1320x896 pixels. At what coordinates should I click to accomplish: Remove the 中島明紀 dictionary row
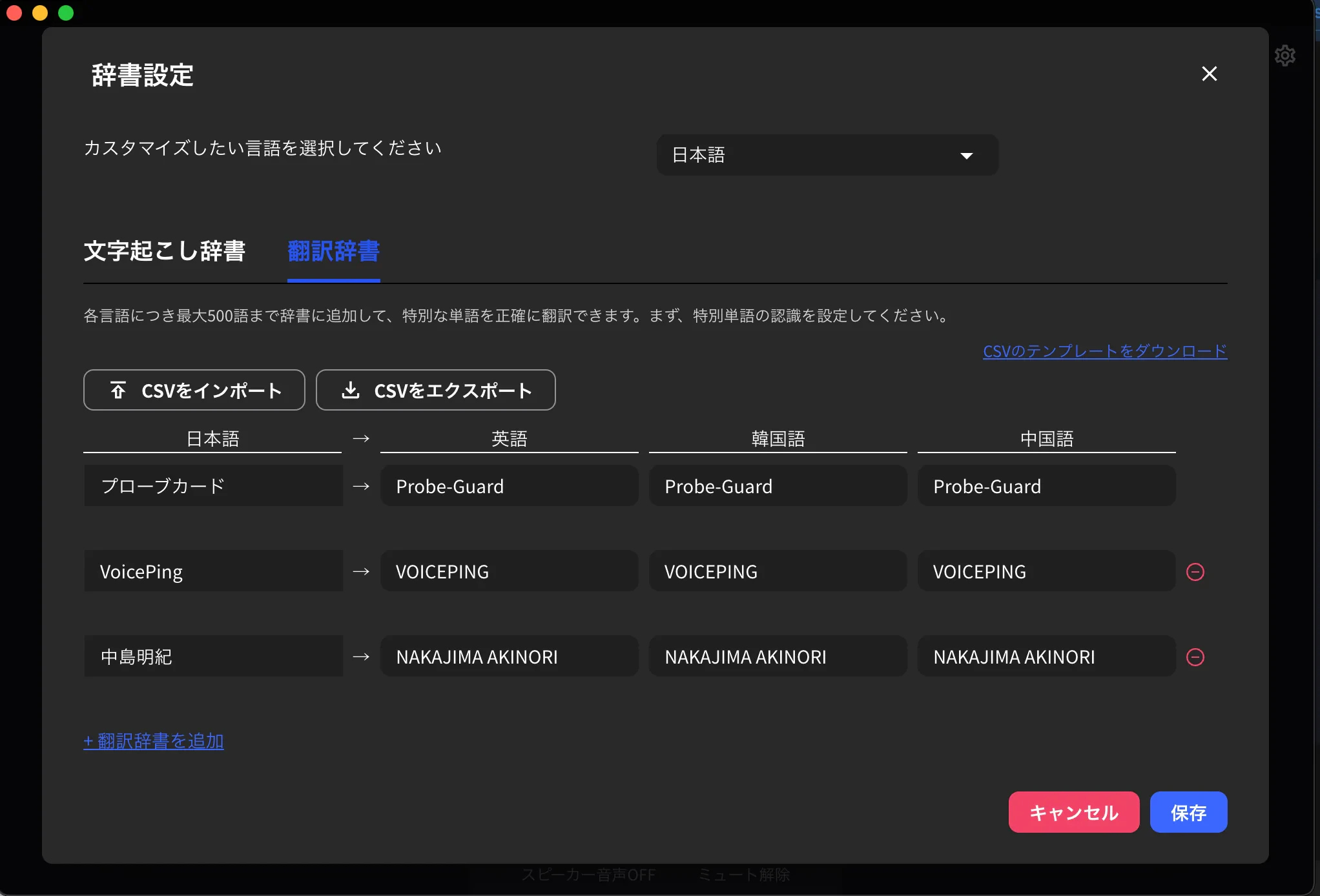(x=1195, y=657)
